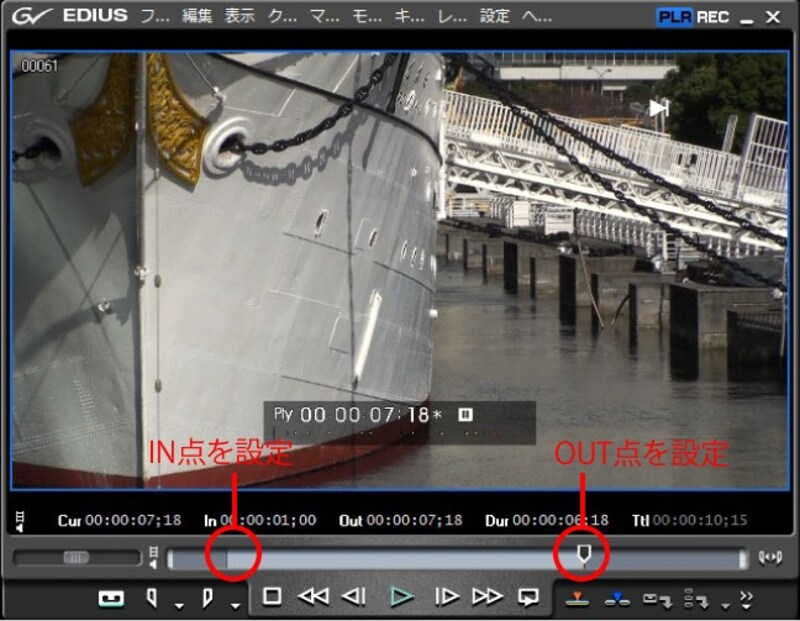Click the deck controller cassette icon

111,598
